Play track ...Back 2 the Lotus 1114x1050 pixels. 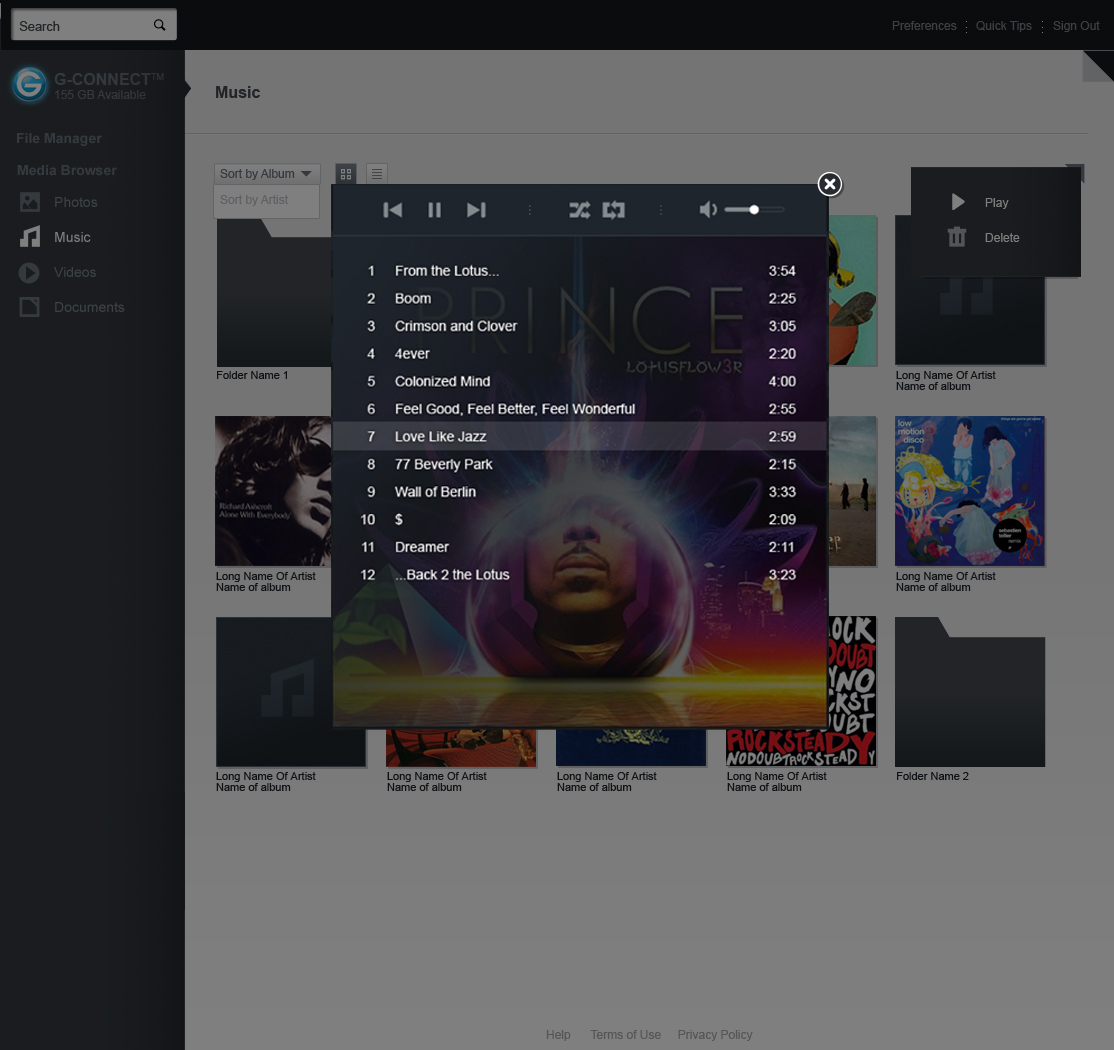[579, 575]
